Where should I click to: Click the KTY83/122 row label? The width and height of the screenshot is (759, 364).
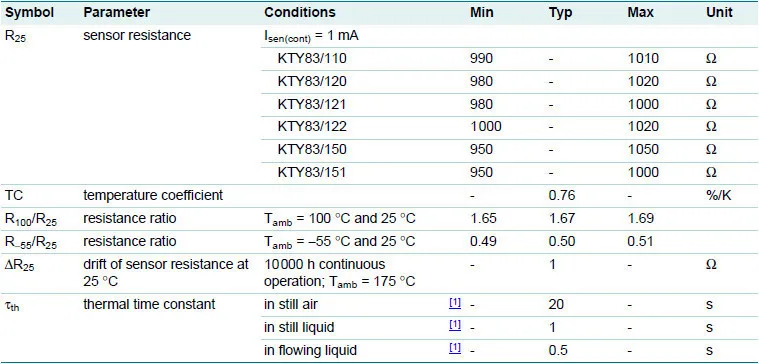312,127
